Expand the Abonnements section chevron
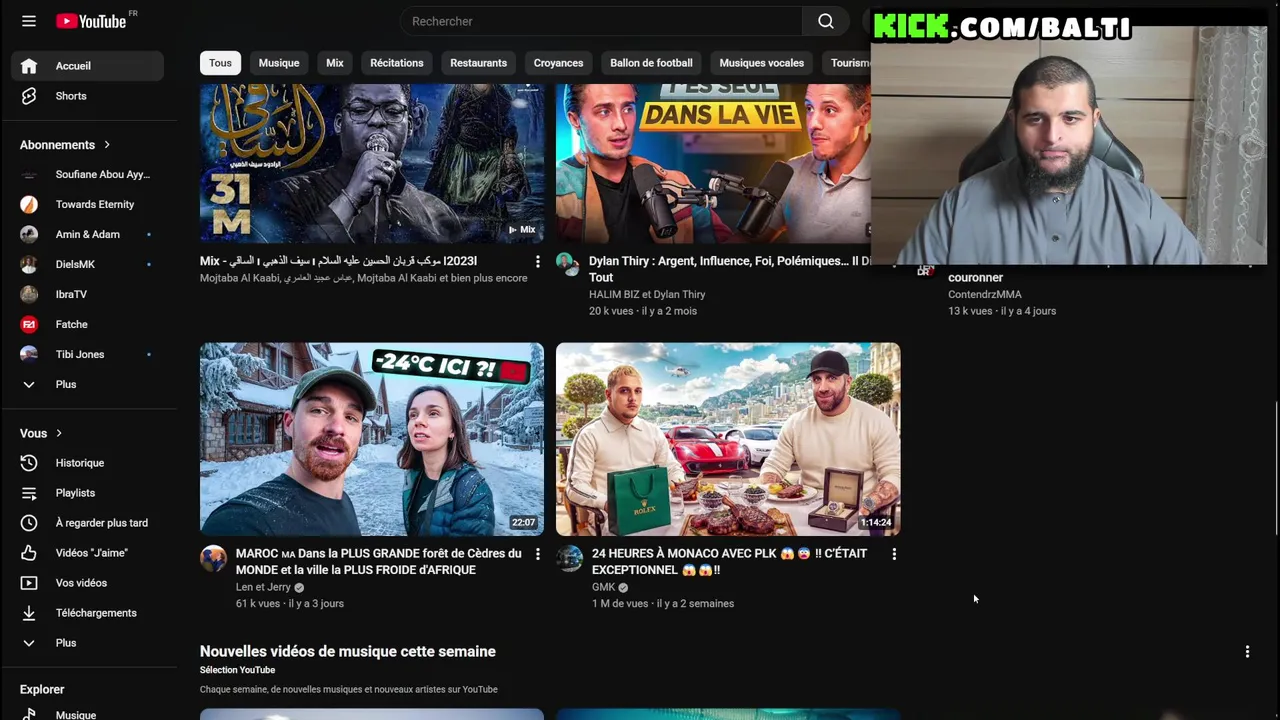 pos(107,145)
